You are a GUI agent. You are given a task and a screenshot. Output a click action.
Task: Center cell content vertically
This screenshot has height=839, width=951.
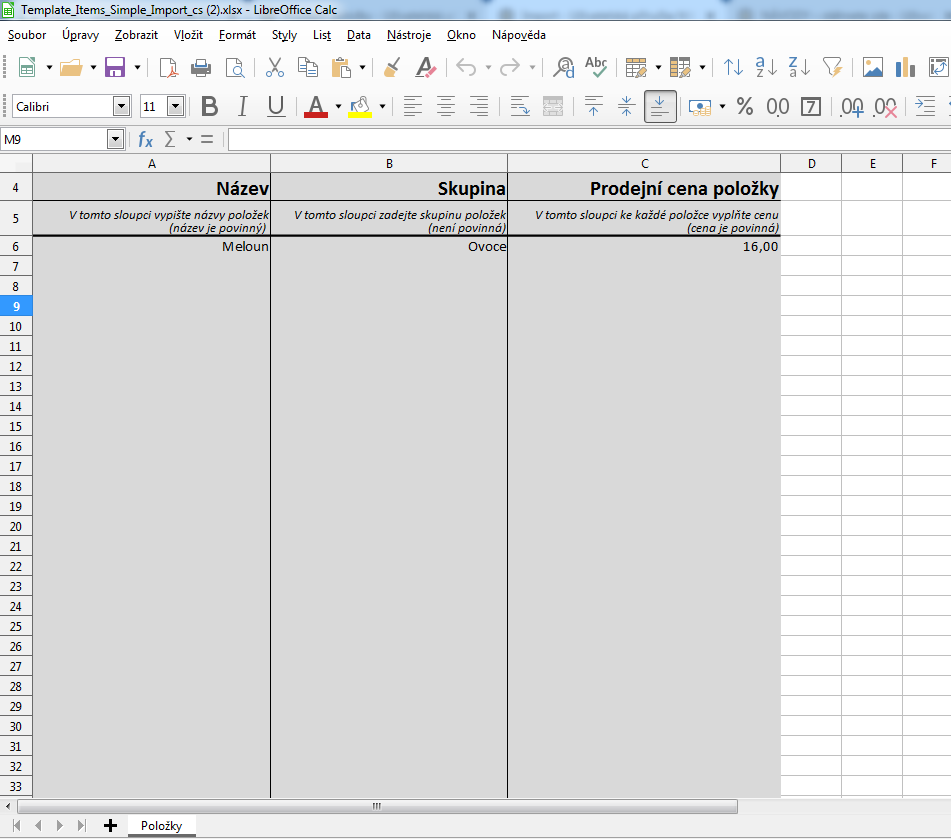pos(627,107)
